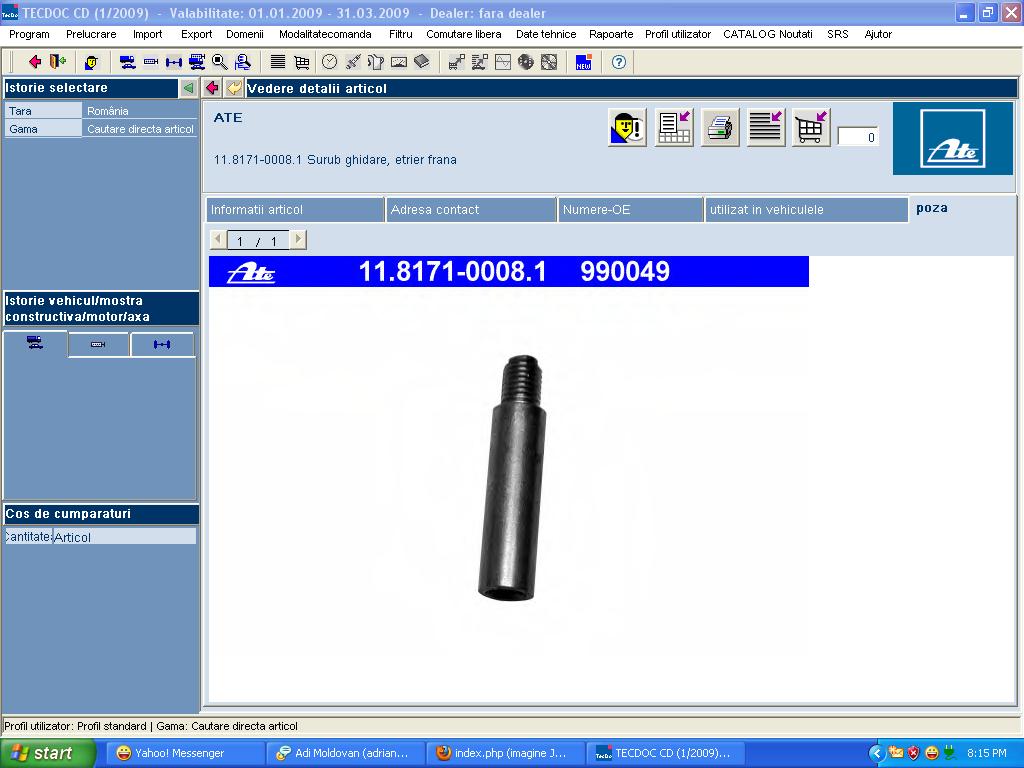This screenshot has height=768, width=1024.
Task: Add article to shopping cart button
Action: coord(811,127)
